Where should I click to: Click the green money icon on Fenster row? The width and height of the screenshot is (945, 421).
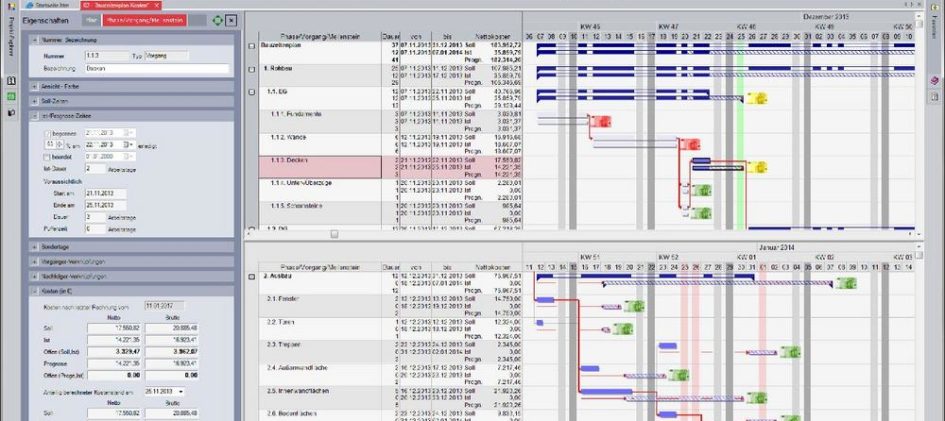[x=634, y=306]
